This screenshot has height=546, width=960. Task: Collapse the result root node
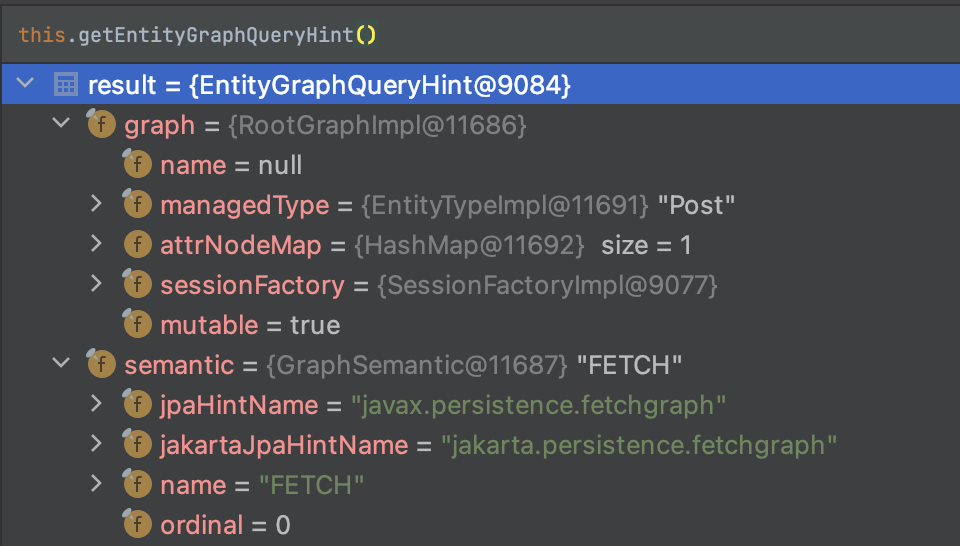click(25, 85)
